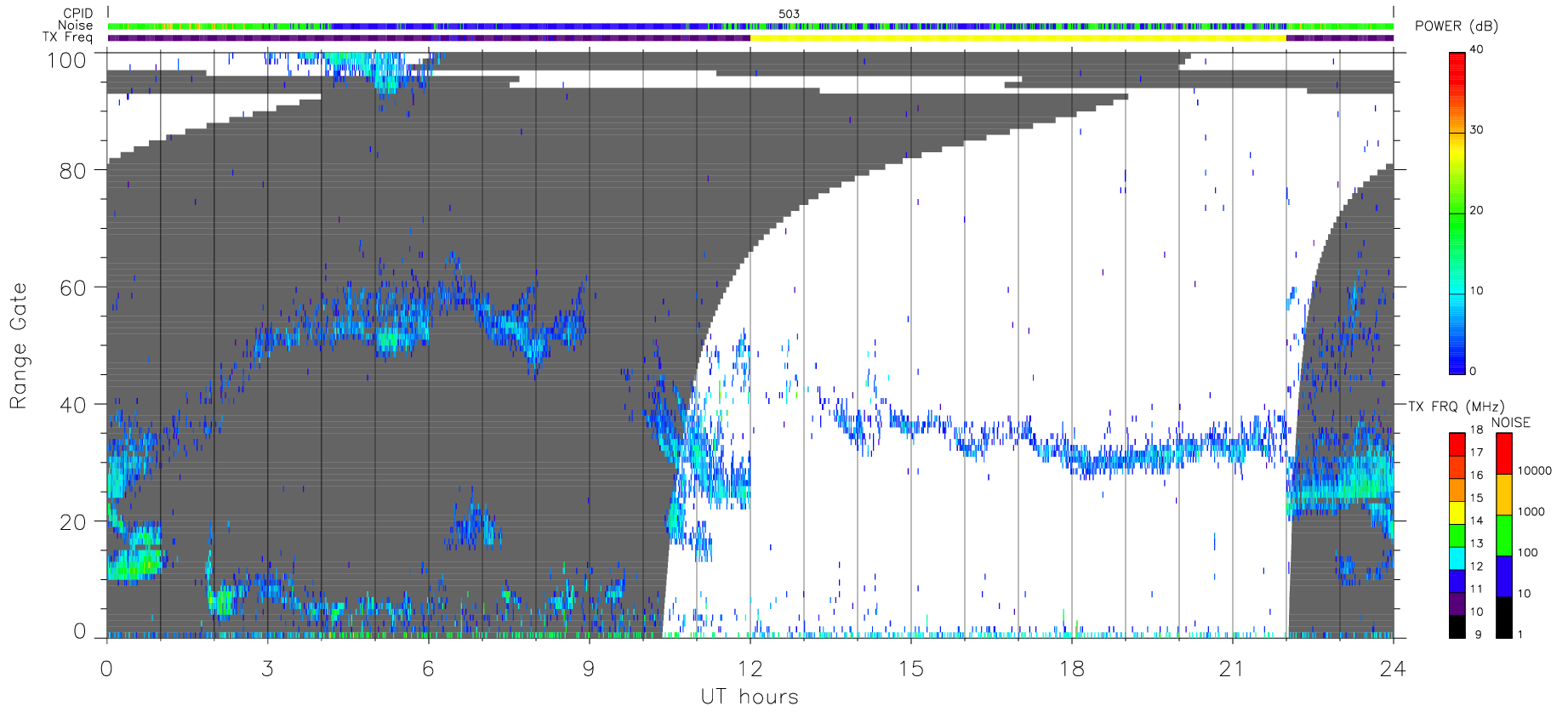Image resolution: width=1568 pixels, height=723 pixels.
Task: Click the x-axis tick label 18
Action: click(x=1071, y=669)
